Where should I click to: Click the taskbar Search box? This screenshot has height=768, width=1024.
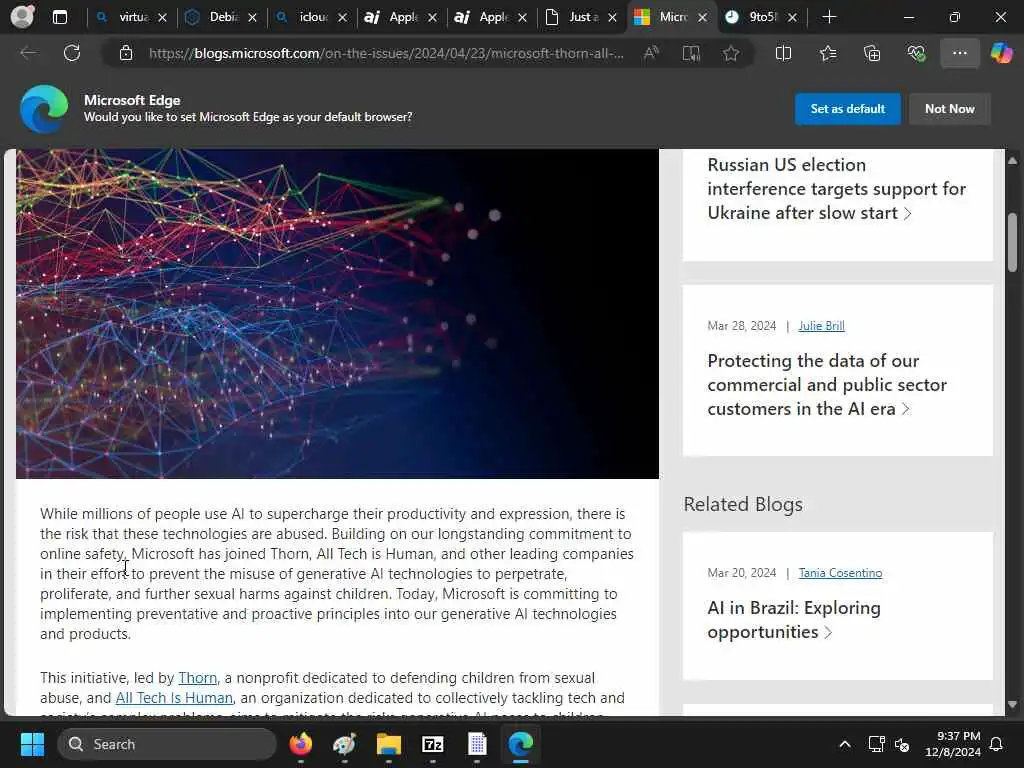point(167,744)
